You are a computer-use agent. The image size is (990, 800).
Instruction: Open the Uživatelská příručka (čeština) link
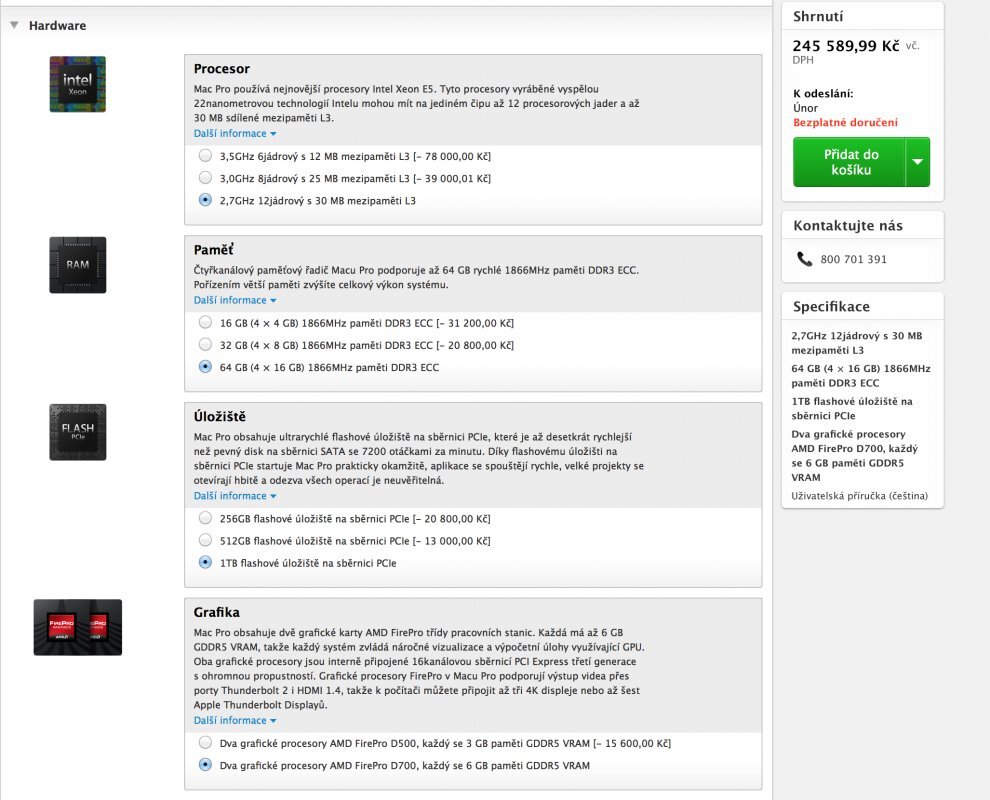859,496
